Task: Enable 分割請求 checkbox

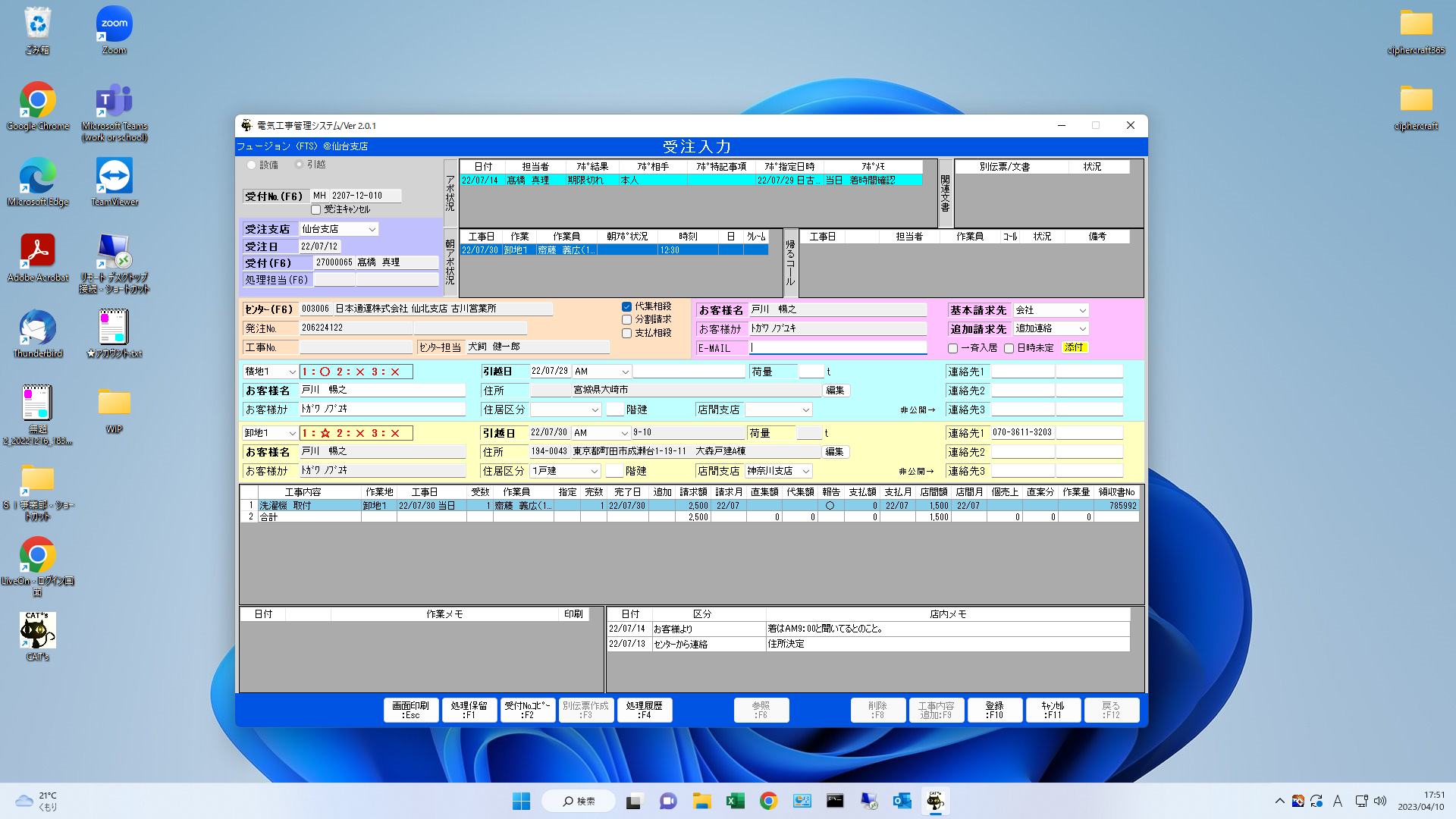Action: coord(626,319)
